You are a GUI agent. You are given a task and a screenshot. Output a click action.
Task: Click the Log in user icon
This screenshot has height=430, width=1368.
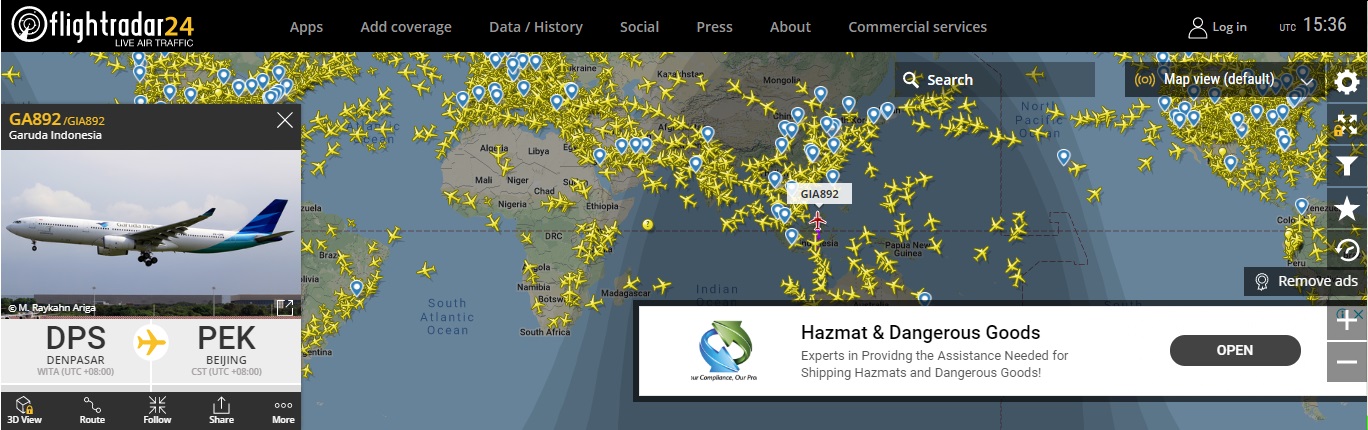(1197, 27)
